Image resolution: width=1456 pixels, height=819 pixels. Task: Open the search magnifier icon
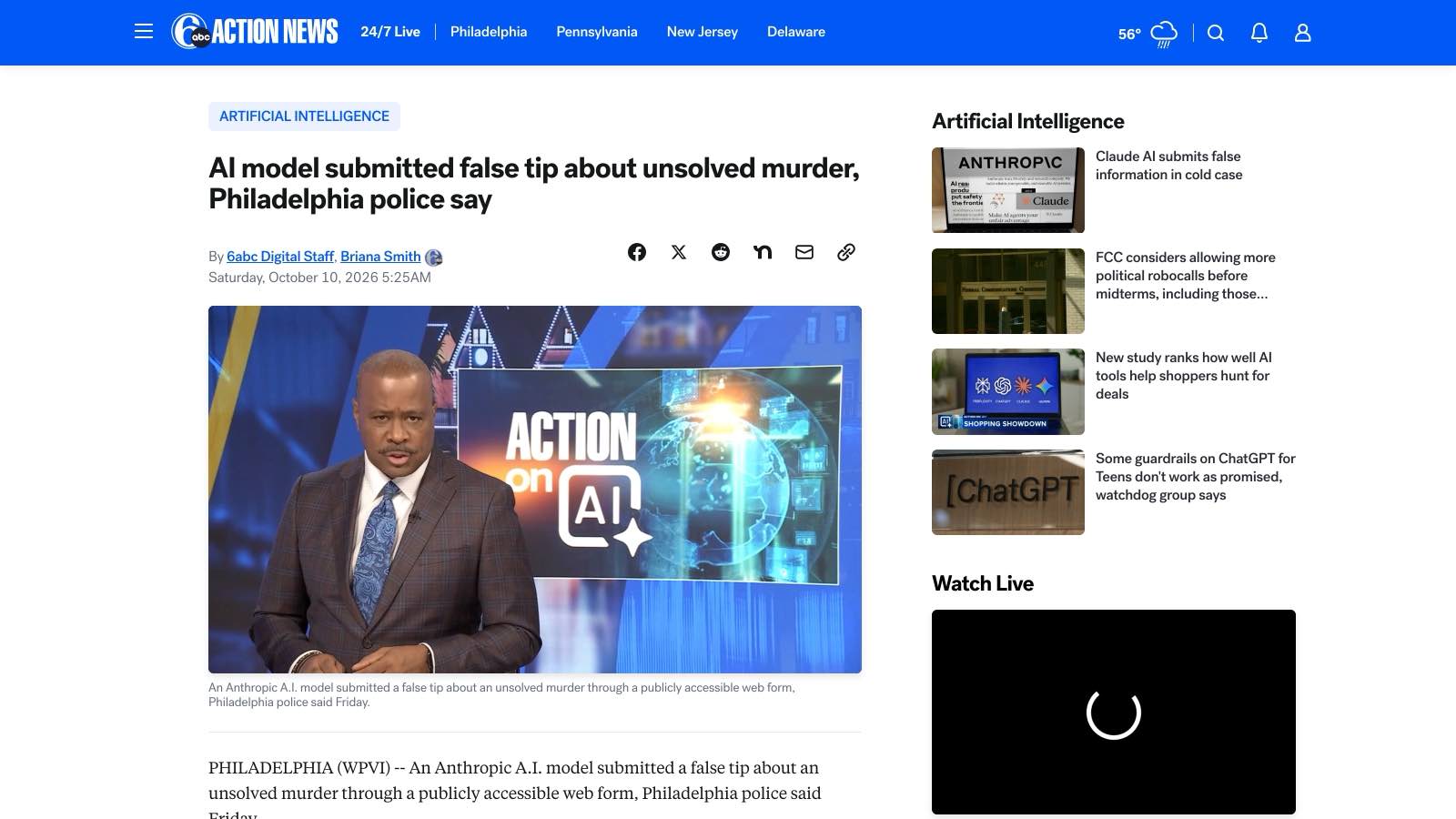point(1216,33)
